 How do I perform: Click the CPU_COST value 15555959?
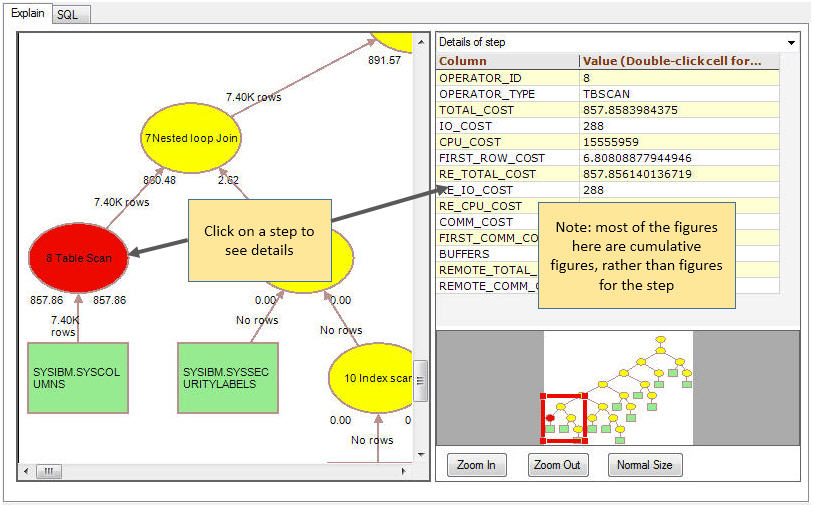[679, 142]
